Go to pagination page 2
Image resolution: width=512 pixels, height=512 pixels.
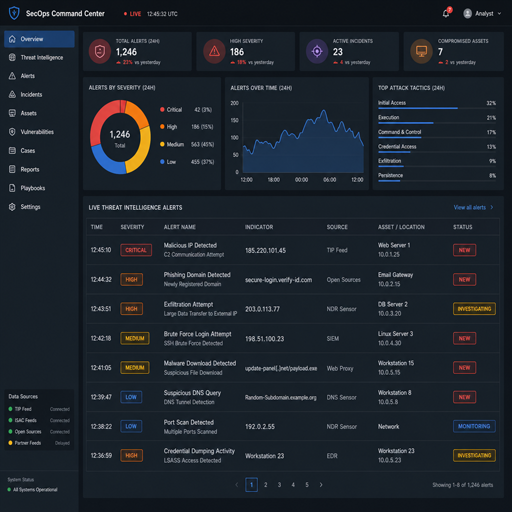pos(265,485)
